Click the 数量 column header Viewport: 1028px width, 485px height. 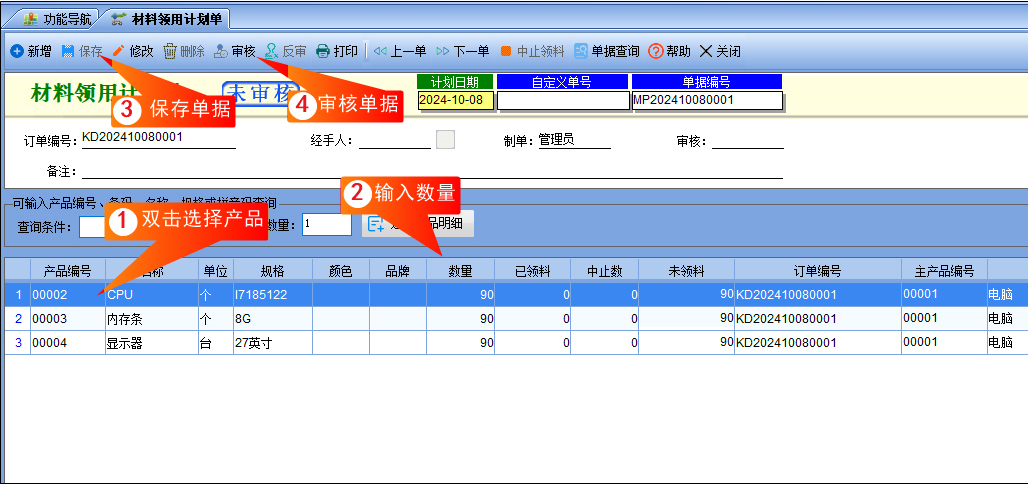click(x=460, y=271)
